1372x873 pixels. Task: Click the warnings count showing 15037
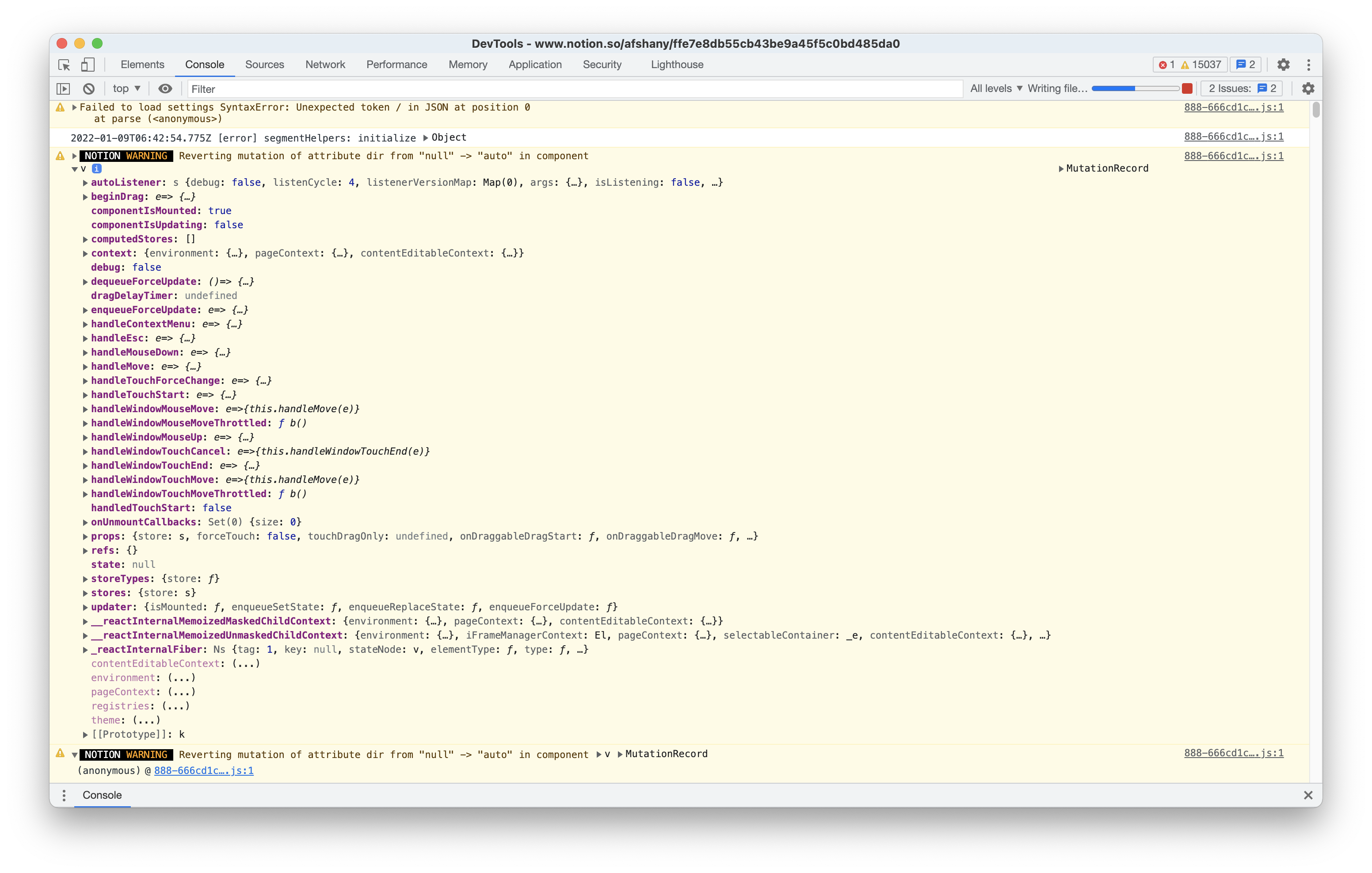pyautogui.click(x=1199, y=65)
